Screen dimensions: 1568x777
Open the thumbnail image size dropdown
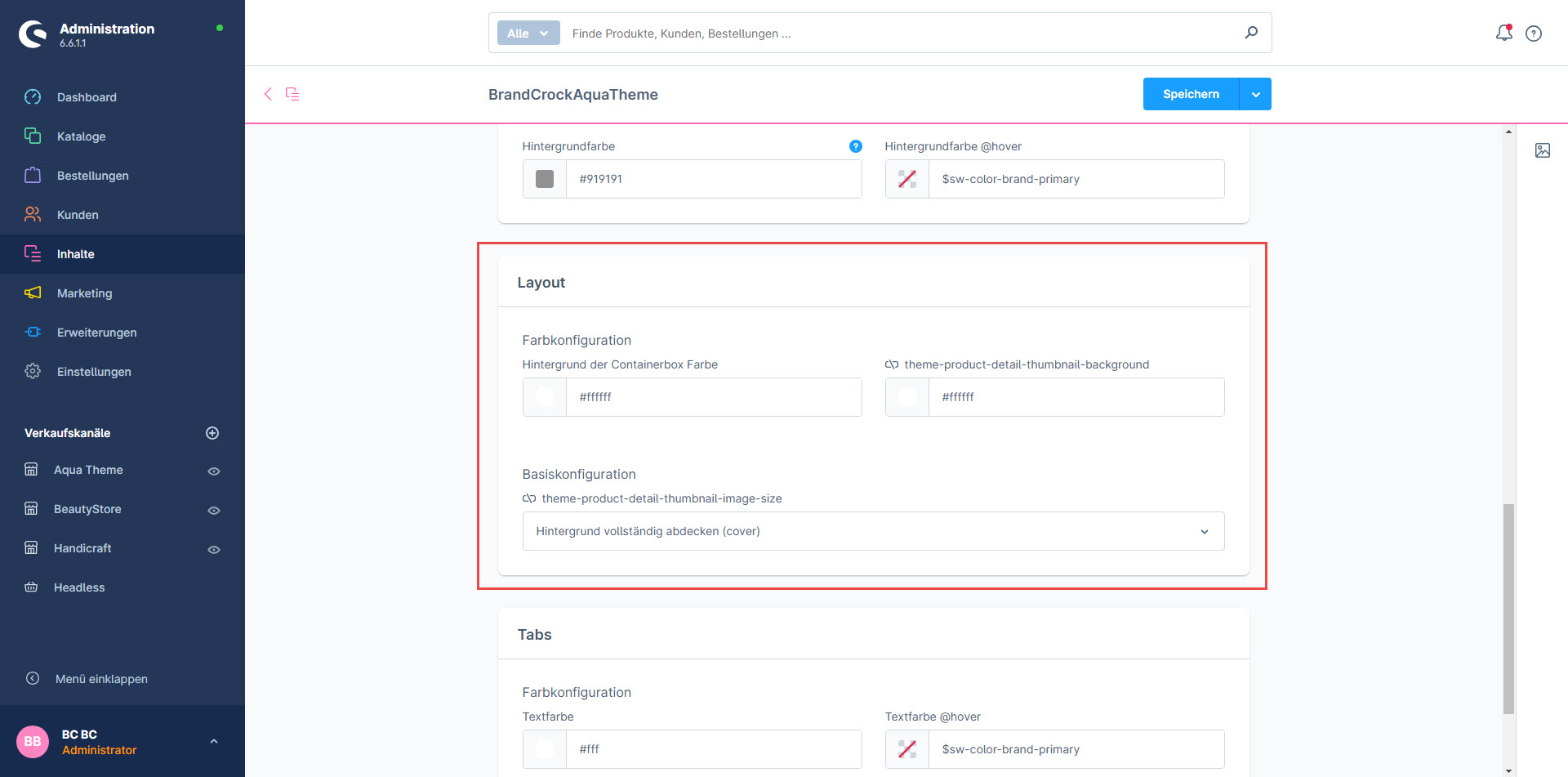point(873,531)
